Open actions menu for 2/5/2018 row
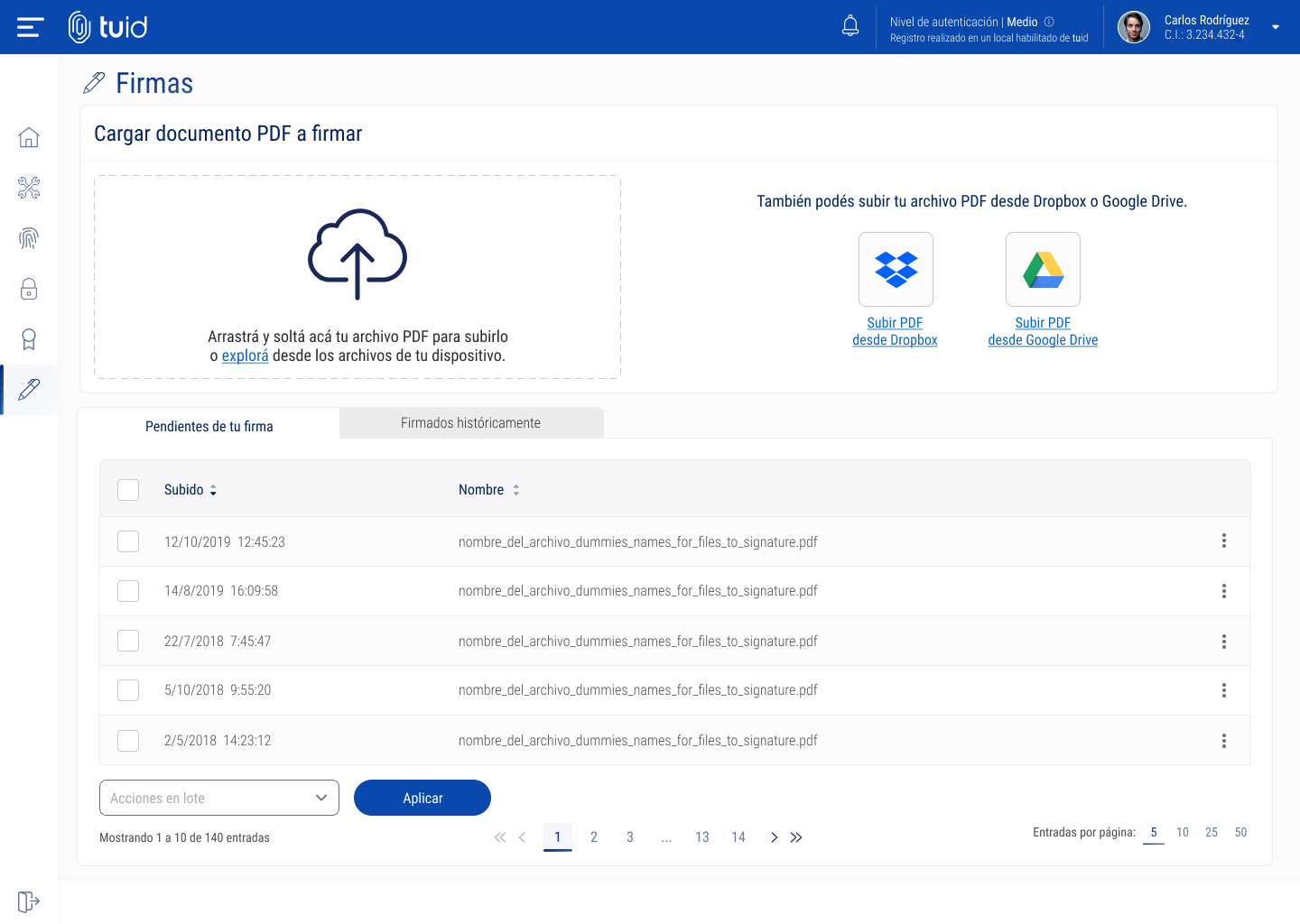The image size is (1300, 924). pos(1224,741)
